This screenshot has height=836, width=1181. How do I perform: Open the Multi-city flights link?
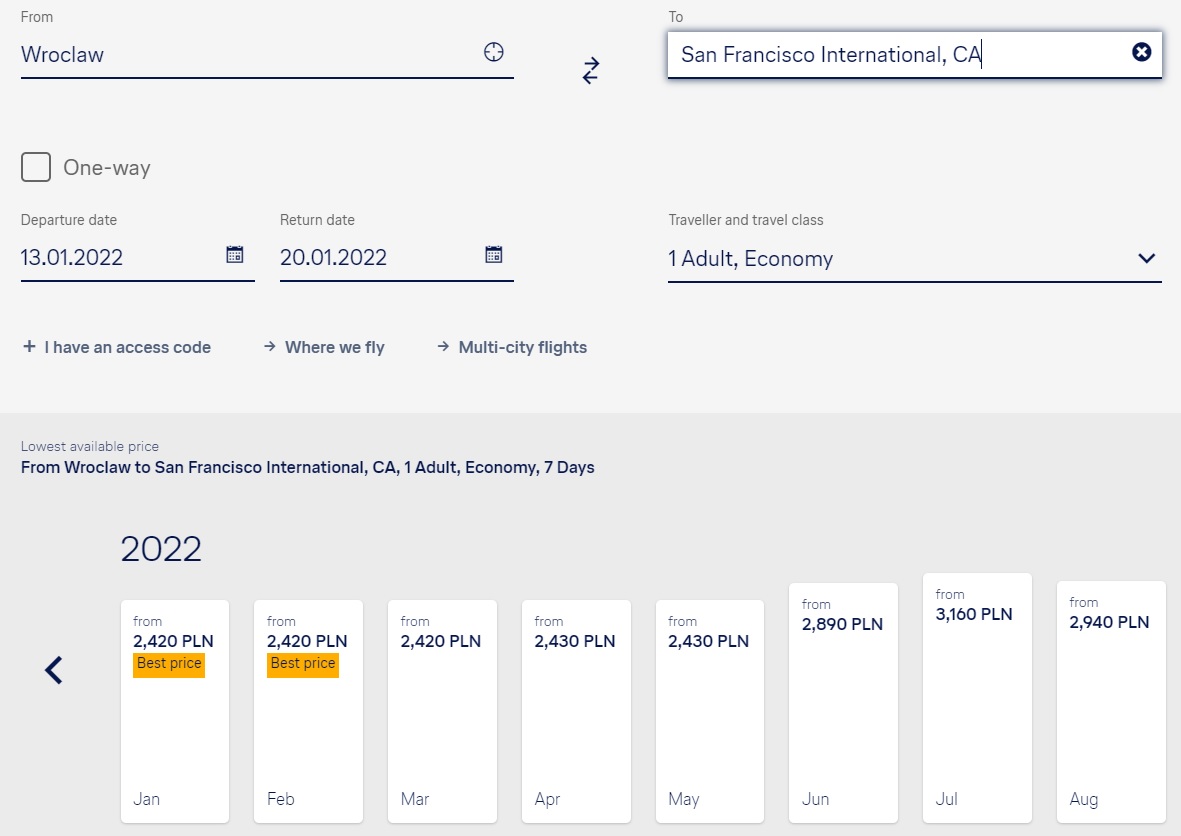[523, 347]
